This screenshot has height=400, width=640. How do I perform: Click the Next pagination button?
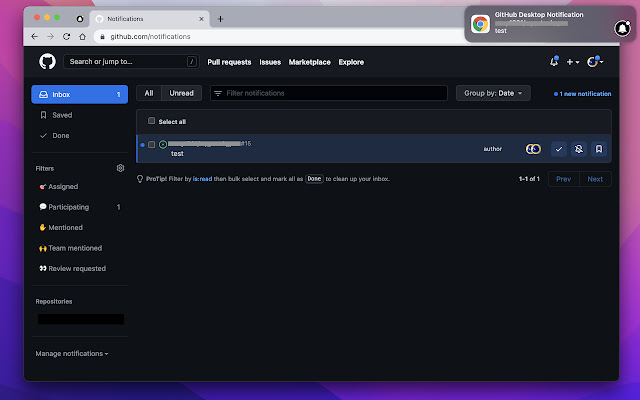[595, 179]
